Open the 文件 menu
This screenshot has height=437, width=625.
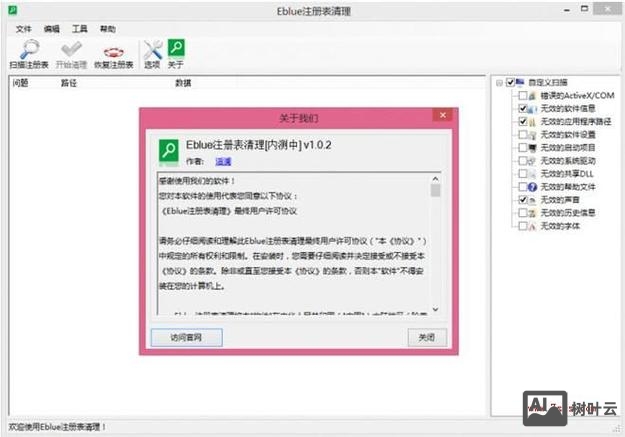(x=24, y=29)
